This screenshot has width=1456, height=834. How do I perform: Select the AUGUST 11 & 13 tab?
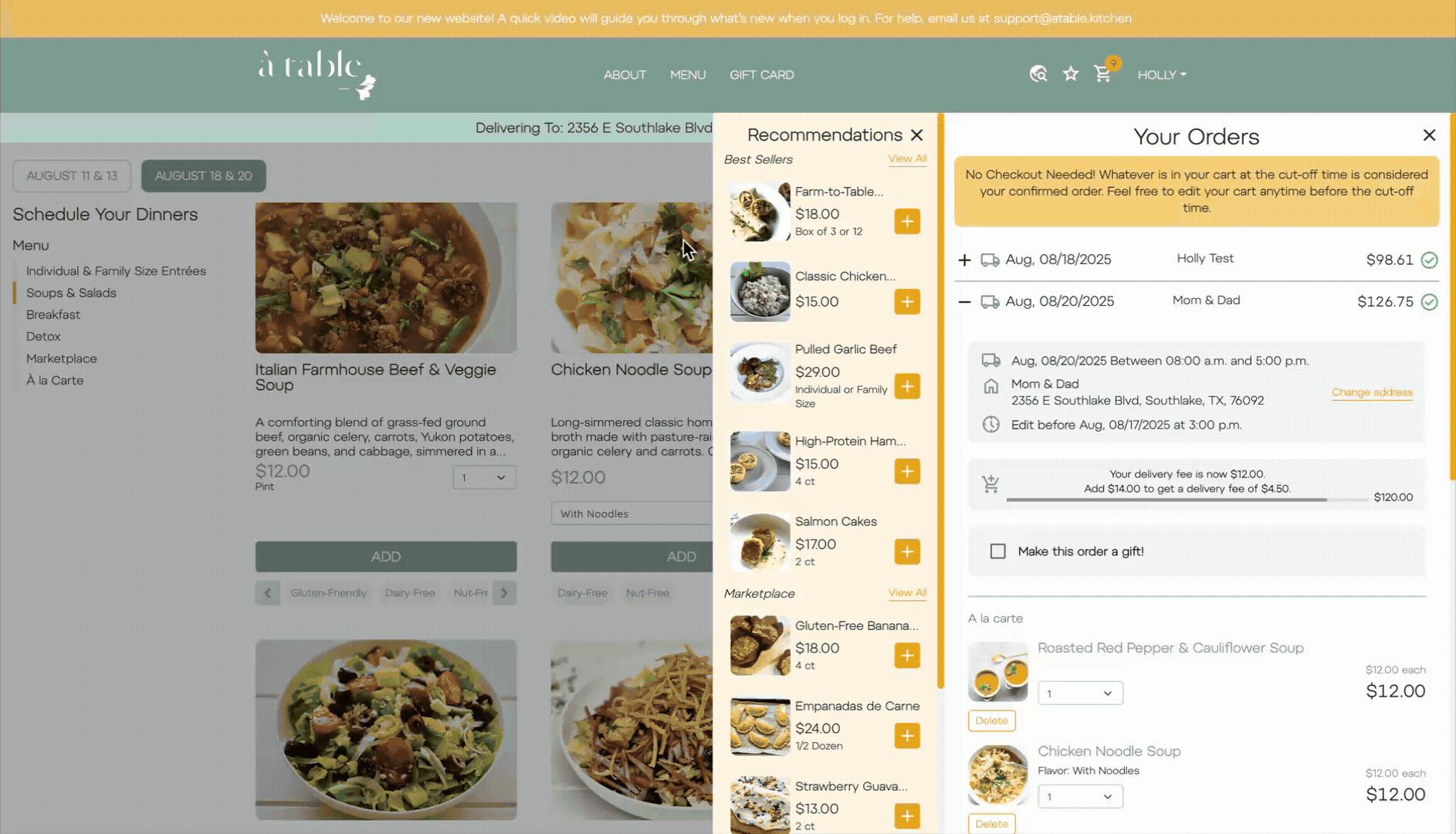tap(72, 176)
